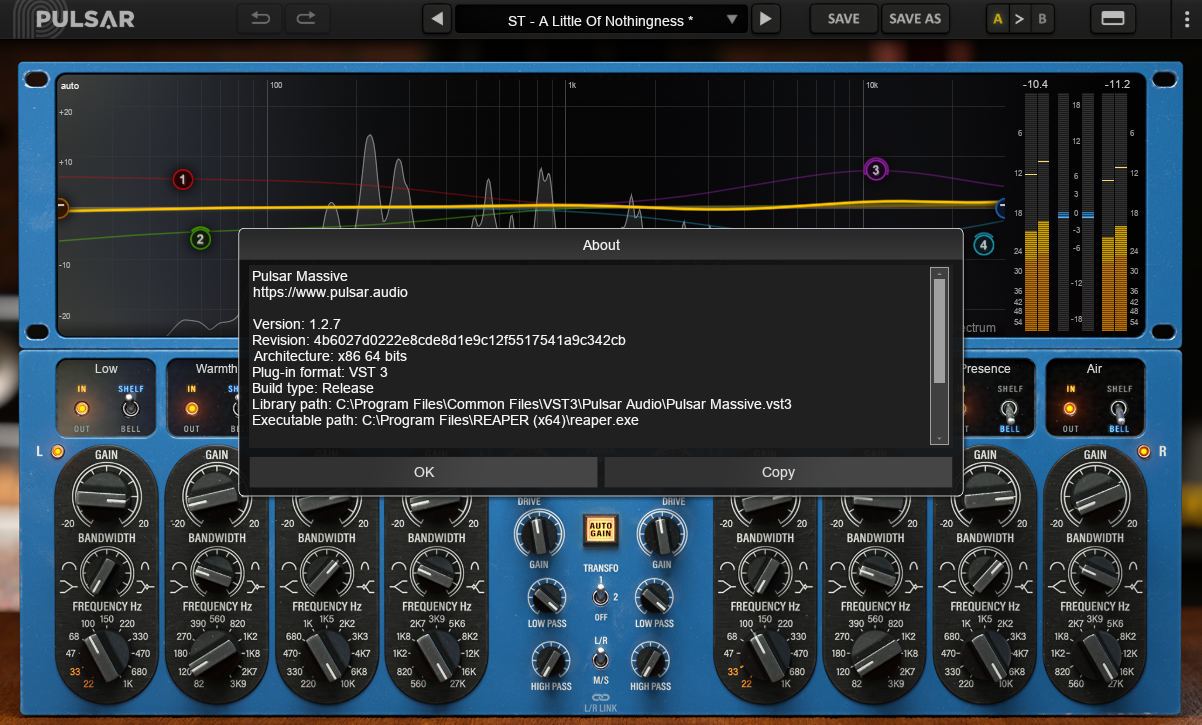
Task: Click the right HIGH PASS filter knob
Action: 650,661
